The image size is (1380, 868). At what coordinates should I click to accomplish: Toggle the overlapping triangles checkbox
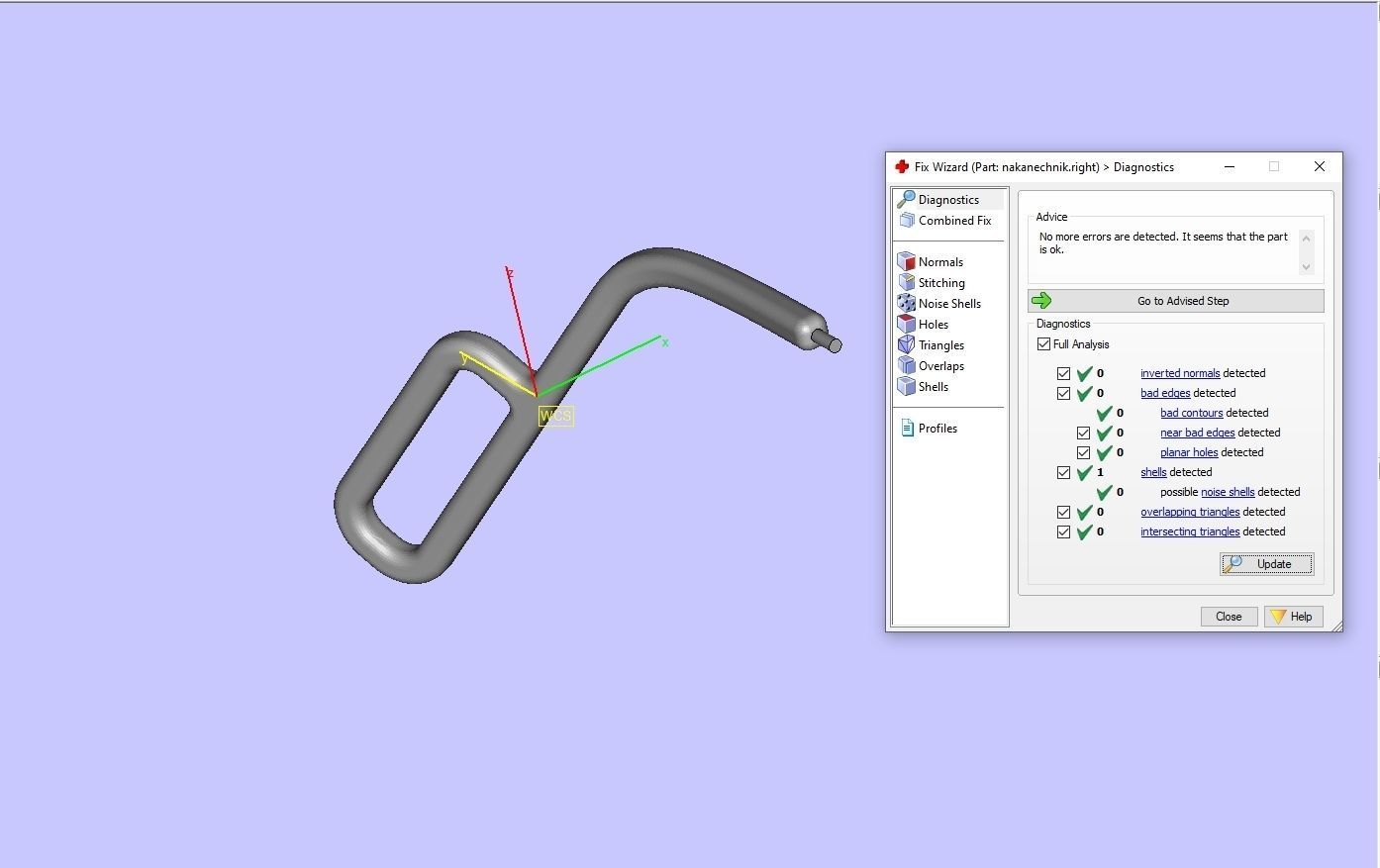coord(1063,513)
